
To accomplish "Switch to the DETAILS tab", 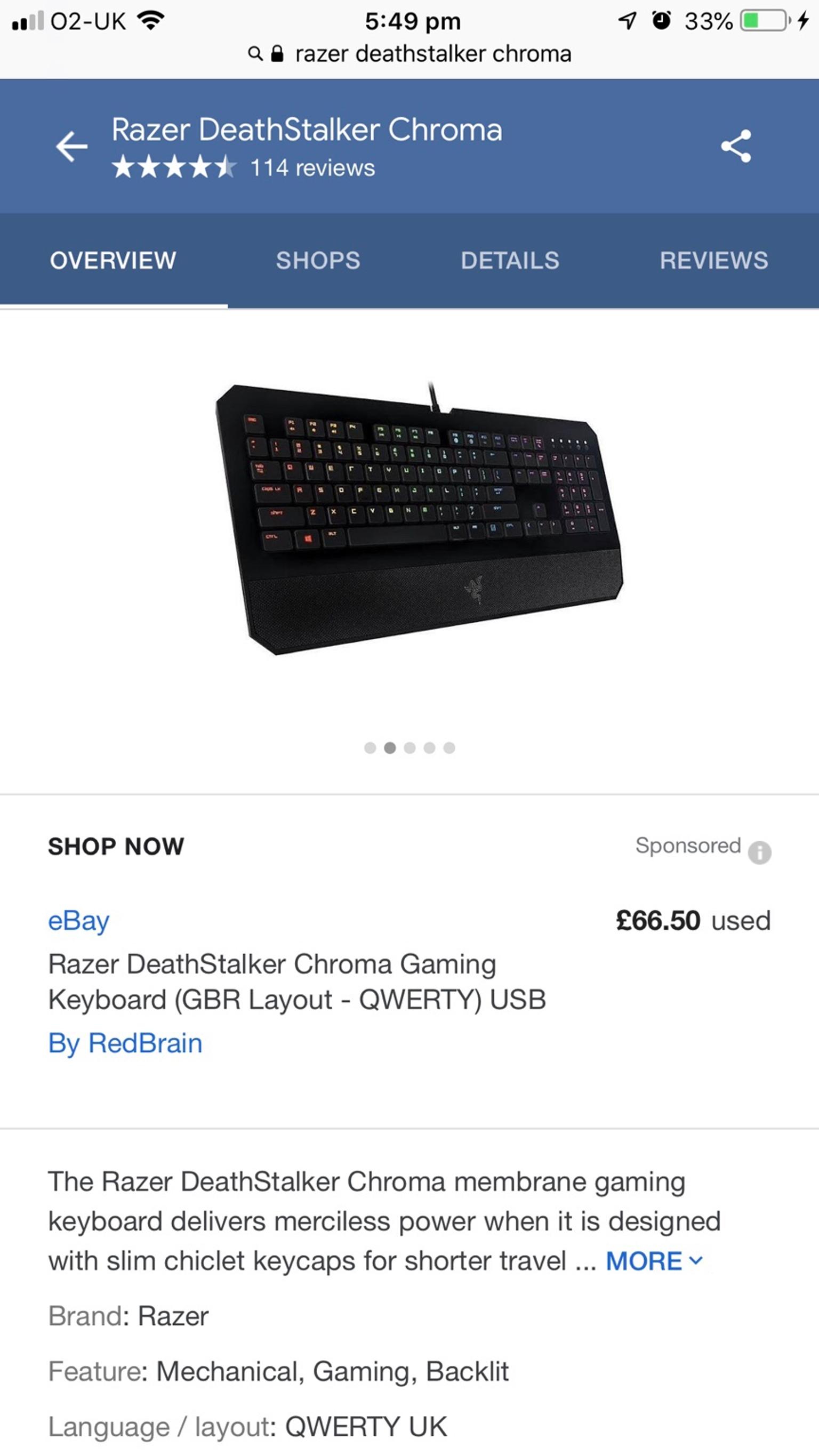I will 510,261.
